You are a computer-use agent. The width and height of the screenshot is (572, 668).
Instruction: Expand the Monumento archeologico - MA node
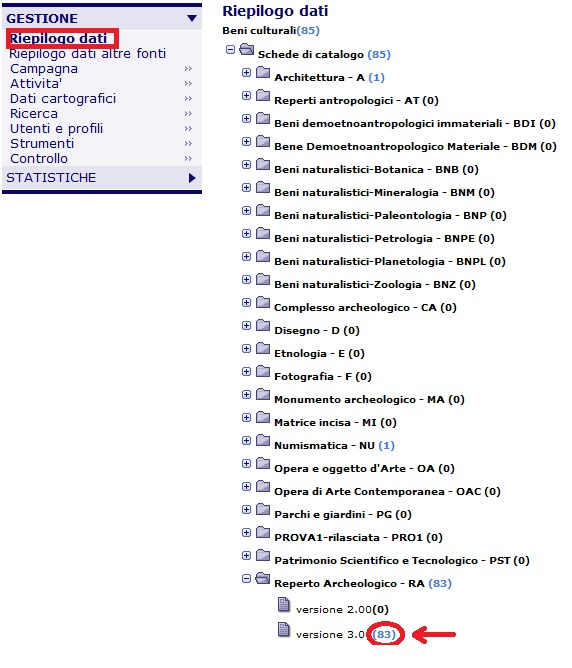[246, 394]
